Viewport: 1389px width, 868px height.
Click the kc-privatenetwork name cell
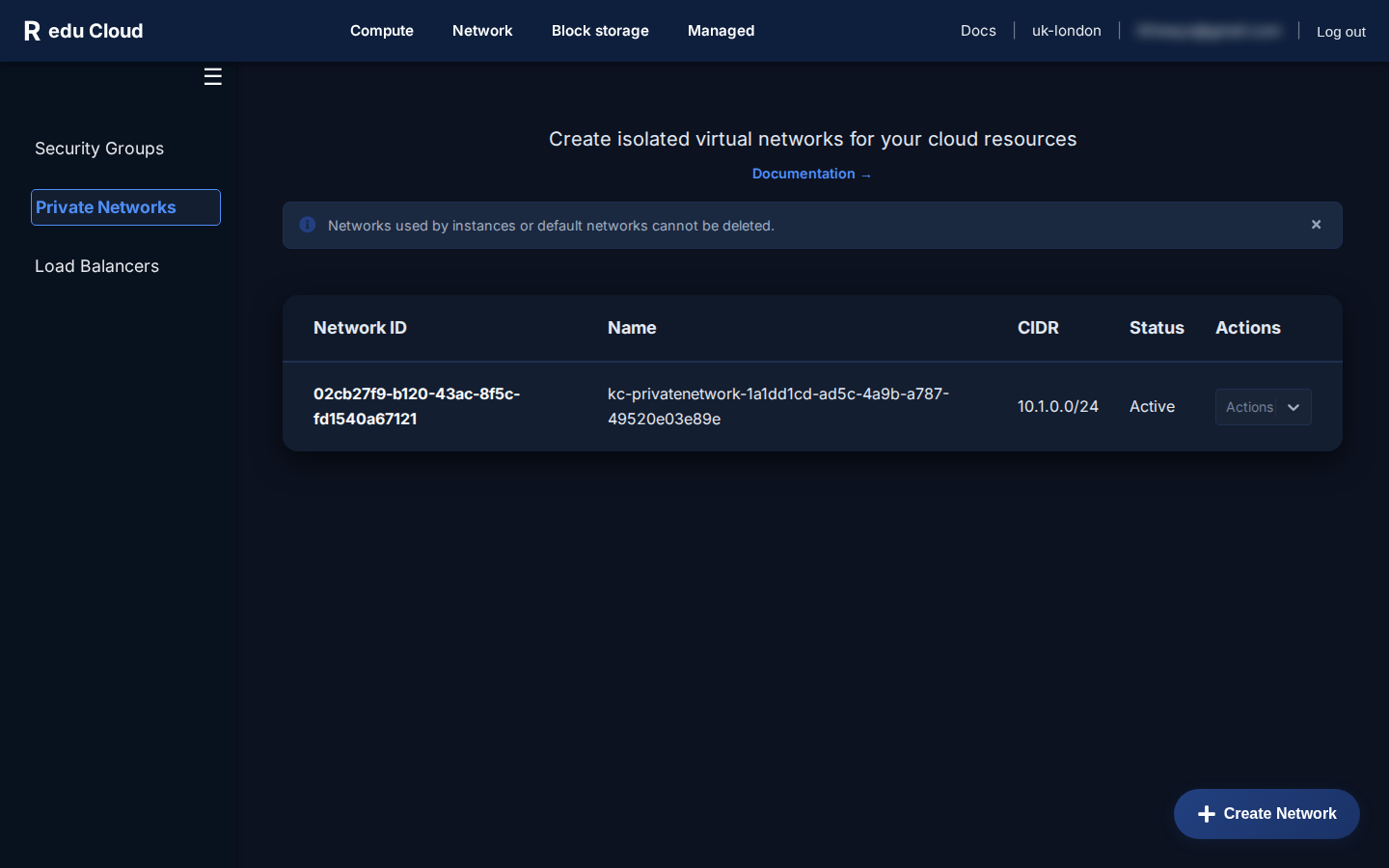[x=778, y=406]
